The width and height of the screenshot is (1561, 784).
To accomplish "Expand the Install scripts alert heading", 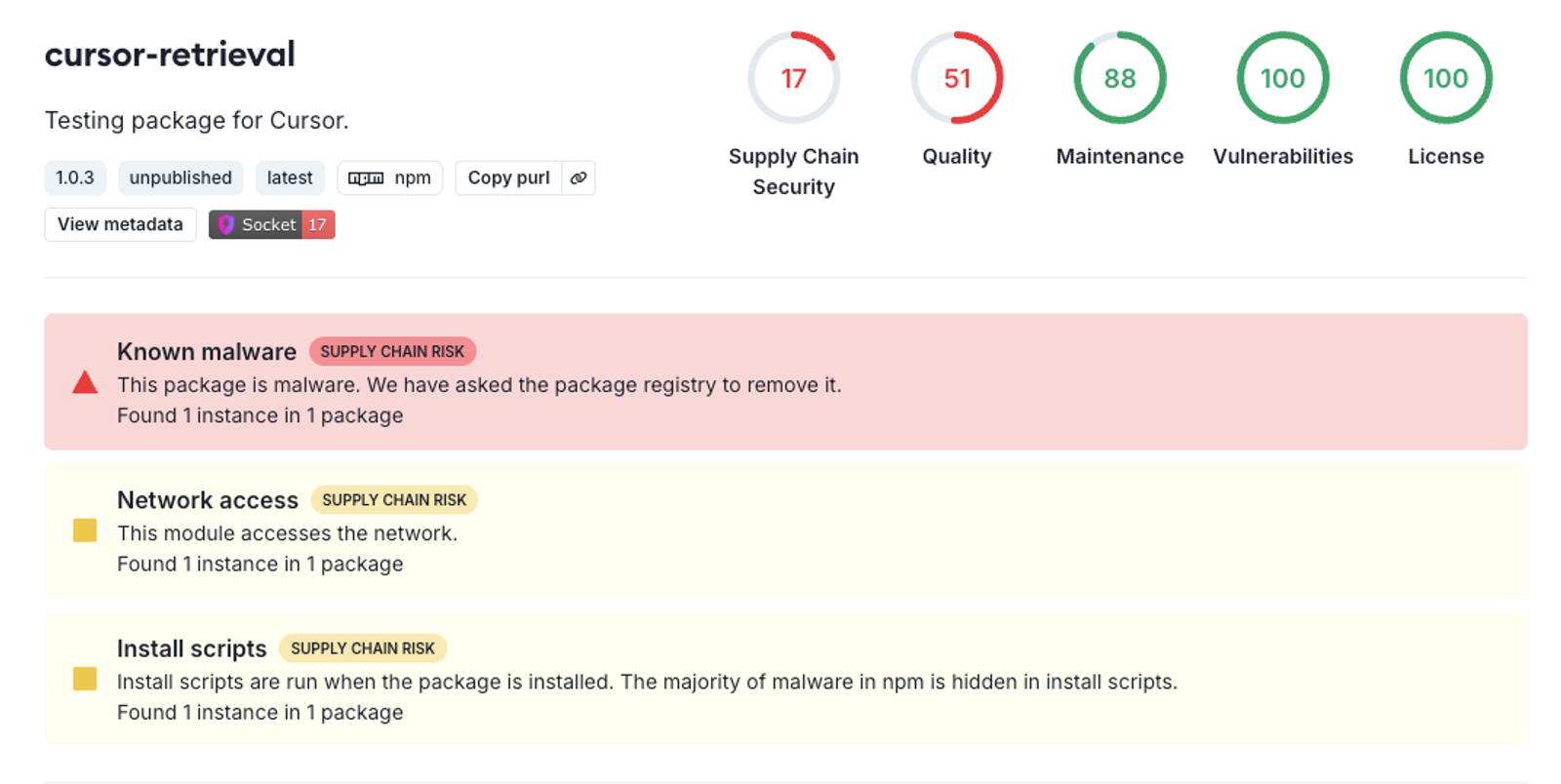I will point(191,648).
